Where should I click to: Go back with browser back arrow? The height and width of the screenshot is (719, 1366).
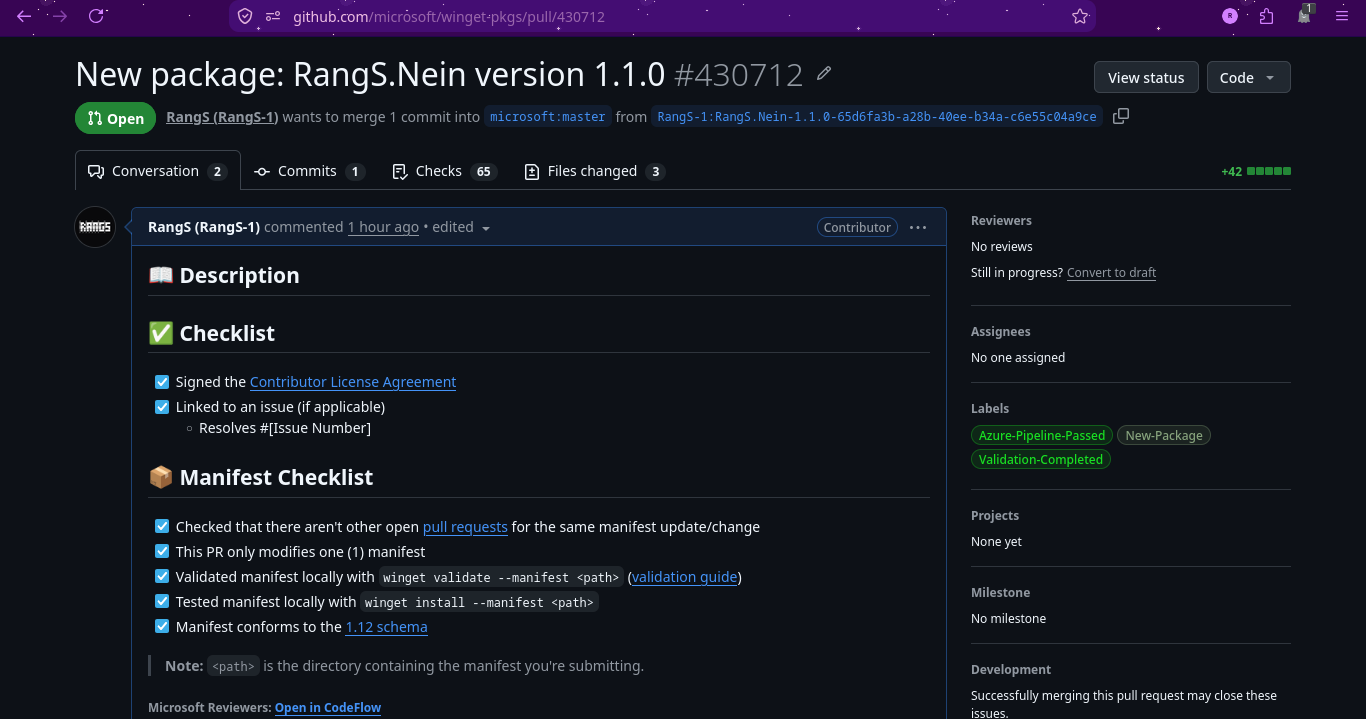coord(24,16)
